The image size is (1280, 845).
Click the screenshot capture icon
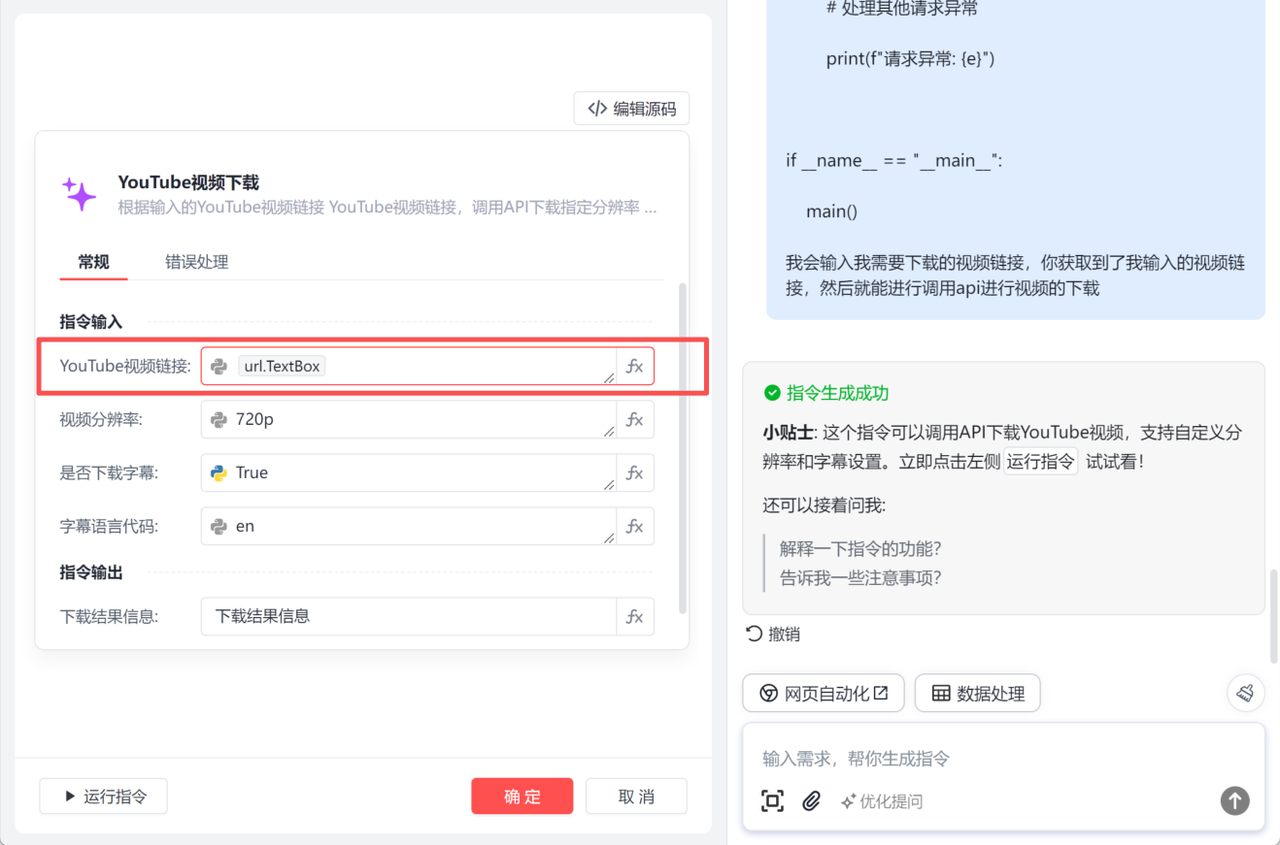[772, 801]
